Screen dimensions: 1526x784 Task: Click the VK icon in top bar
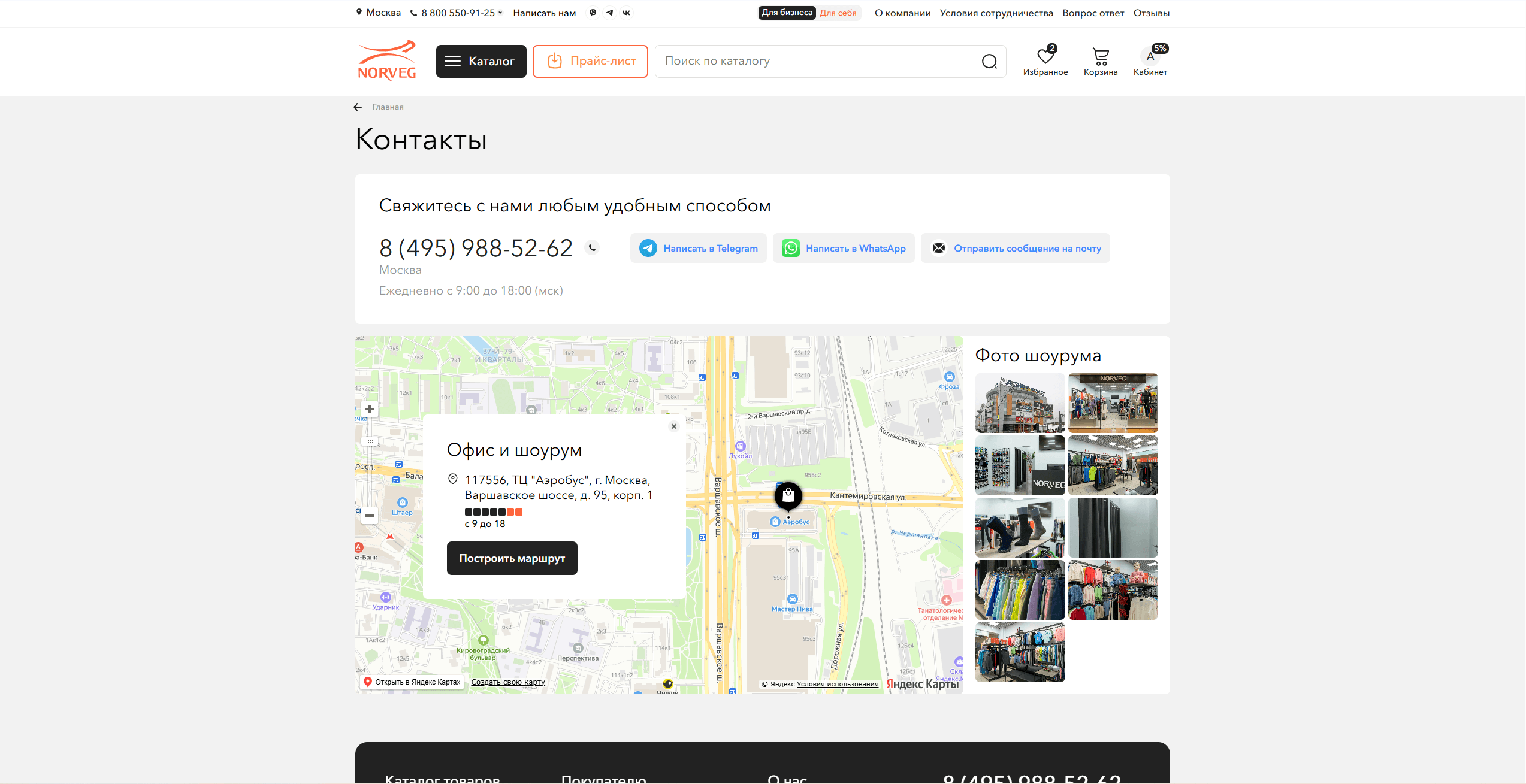[x=626, y=13]
